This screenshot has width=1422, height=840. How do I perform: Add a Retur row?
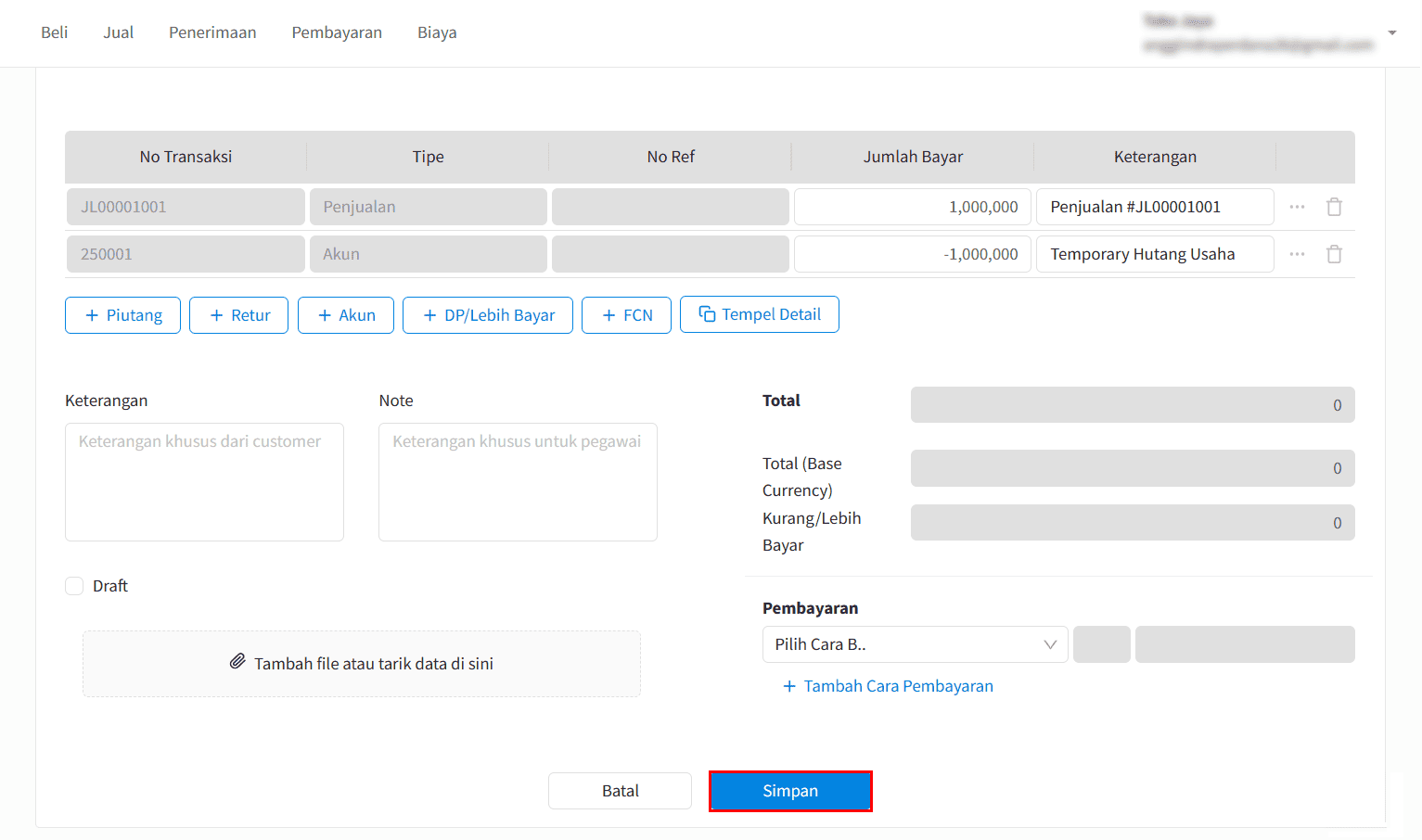[238, 315]
